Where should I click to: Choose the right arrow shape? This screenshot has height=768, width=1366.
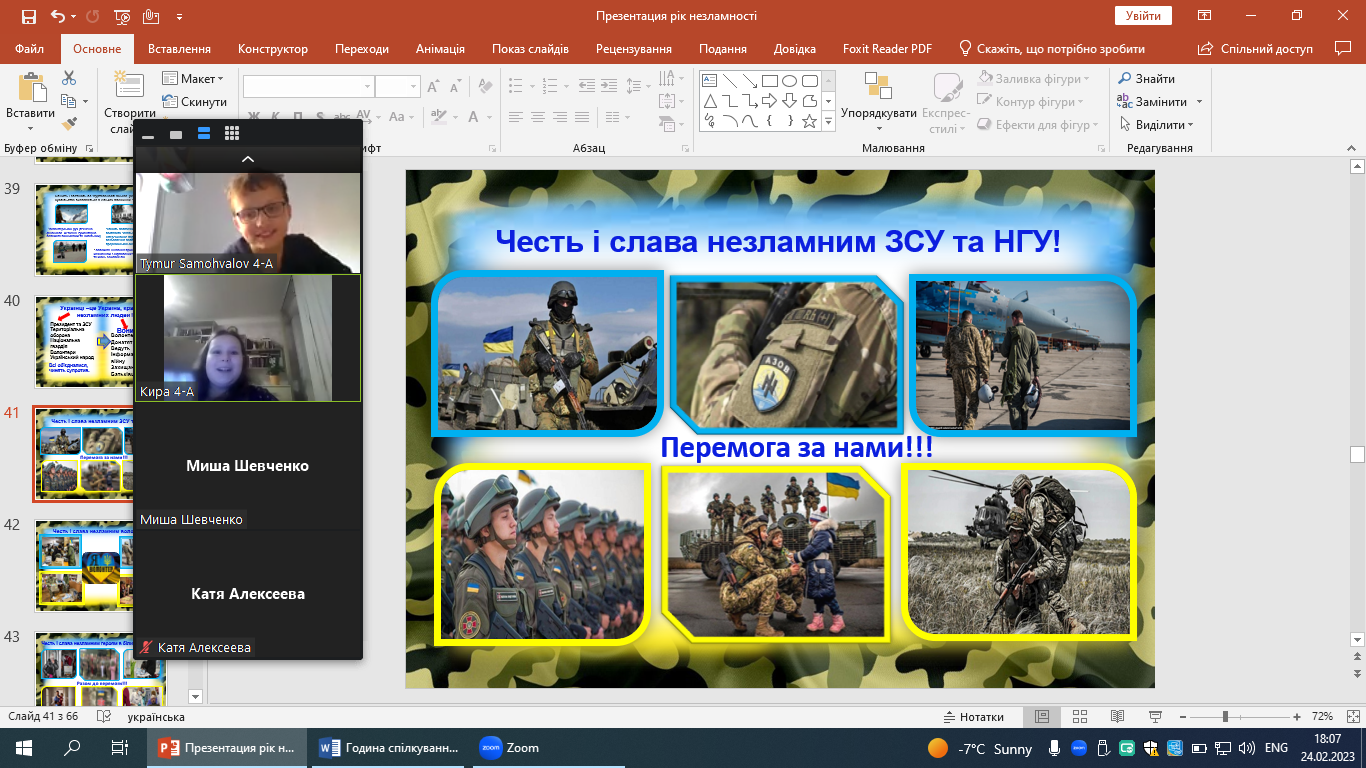click(769, 101)
